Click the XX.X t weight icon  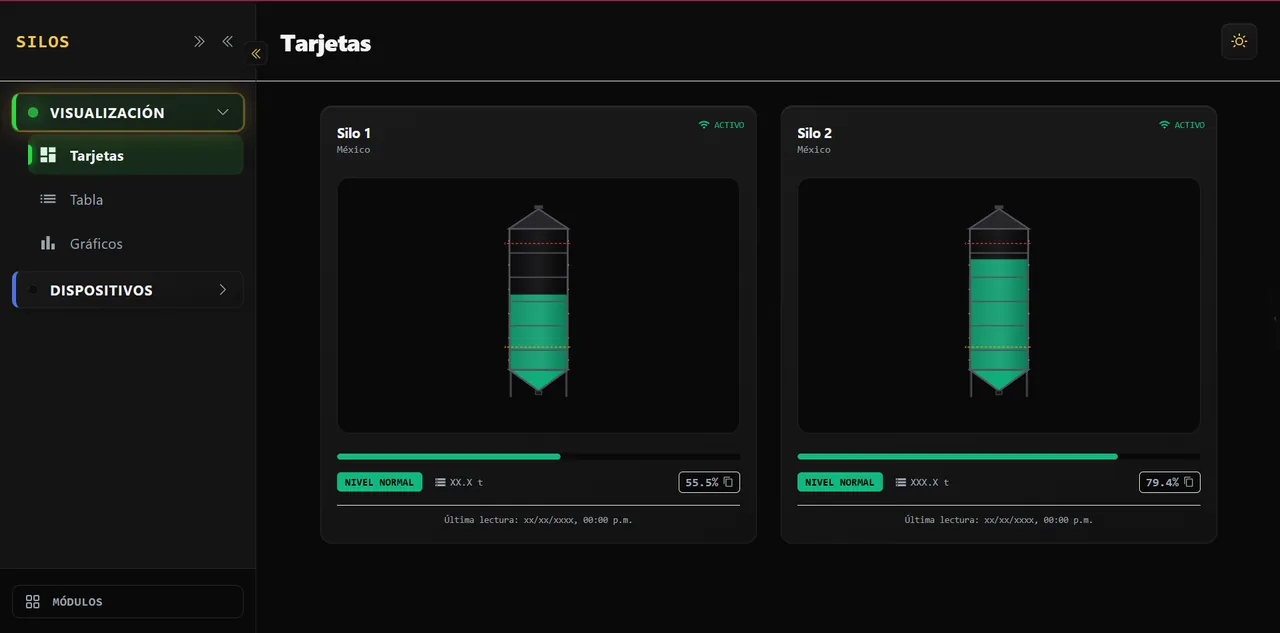(440, 482)
